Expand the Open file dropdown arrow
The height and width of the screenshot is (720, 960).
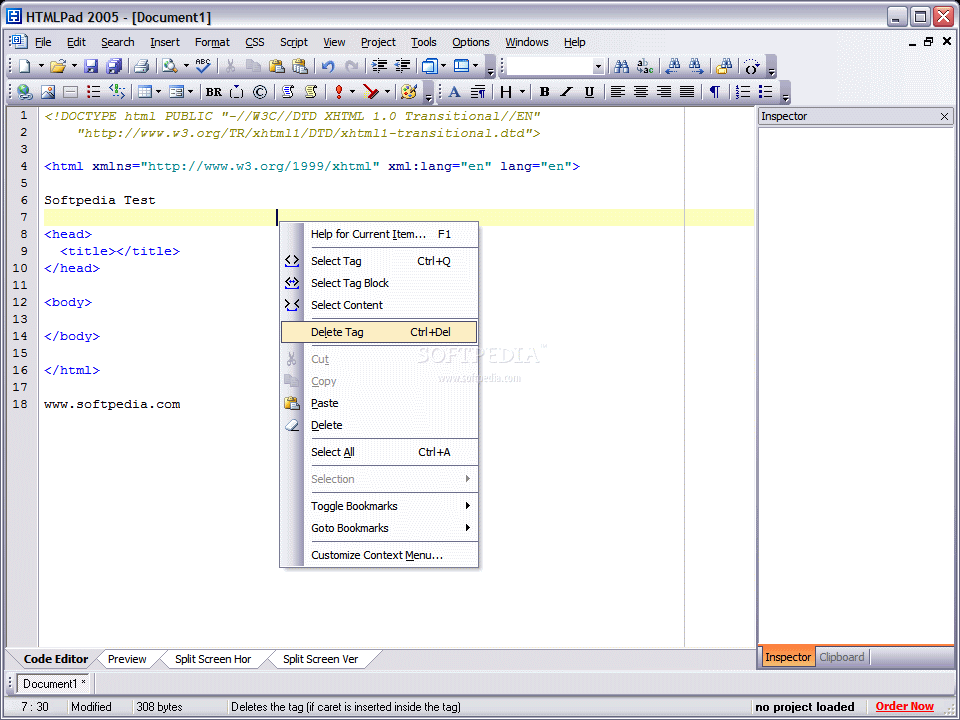click(74, 66)
